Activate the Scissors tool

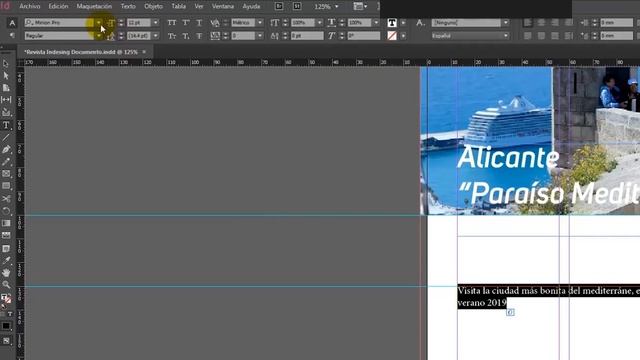pyautogui.click(x=6, y=199)
